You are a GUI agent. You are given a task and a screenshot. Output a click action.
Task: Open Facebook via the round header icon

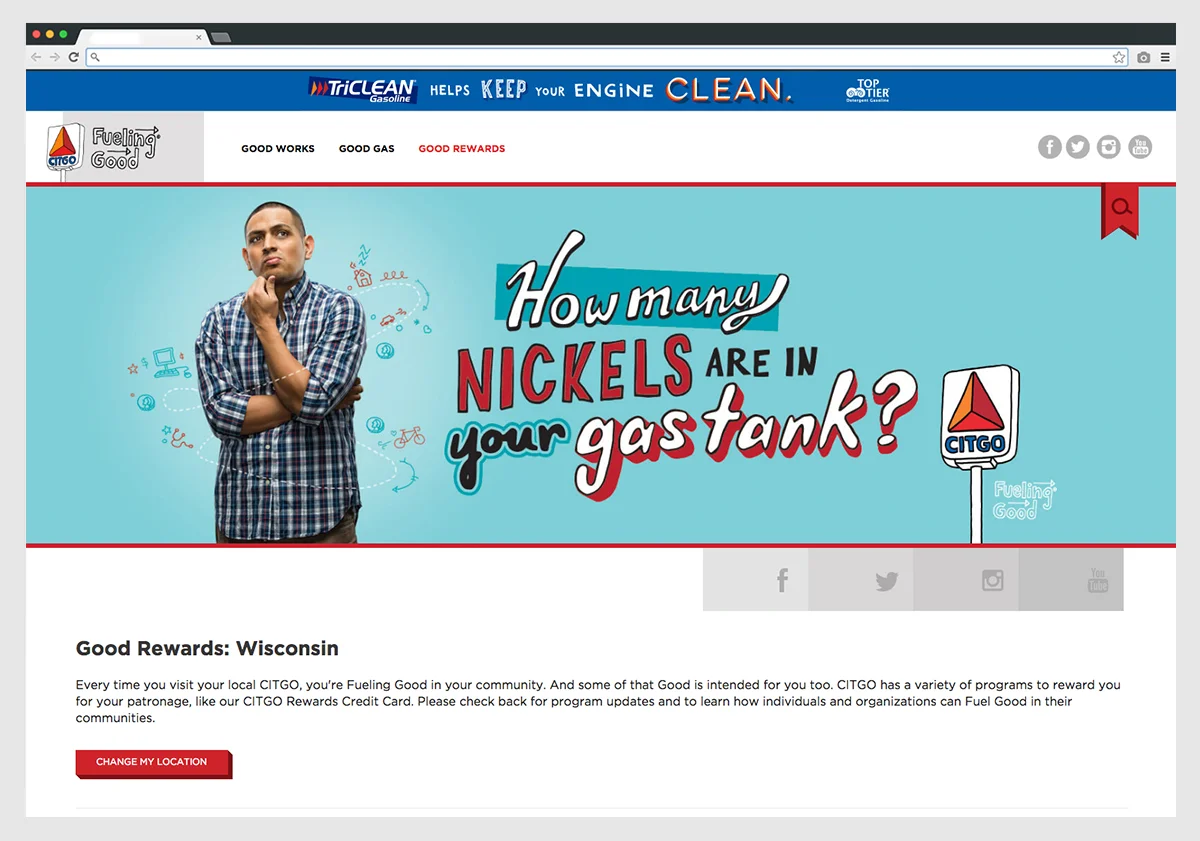1049,147
